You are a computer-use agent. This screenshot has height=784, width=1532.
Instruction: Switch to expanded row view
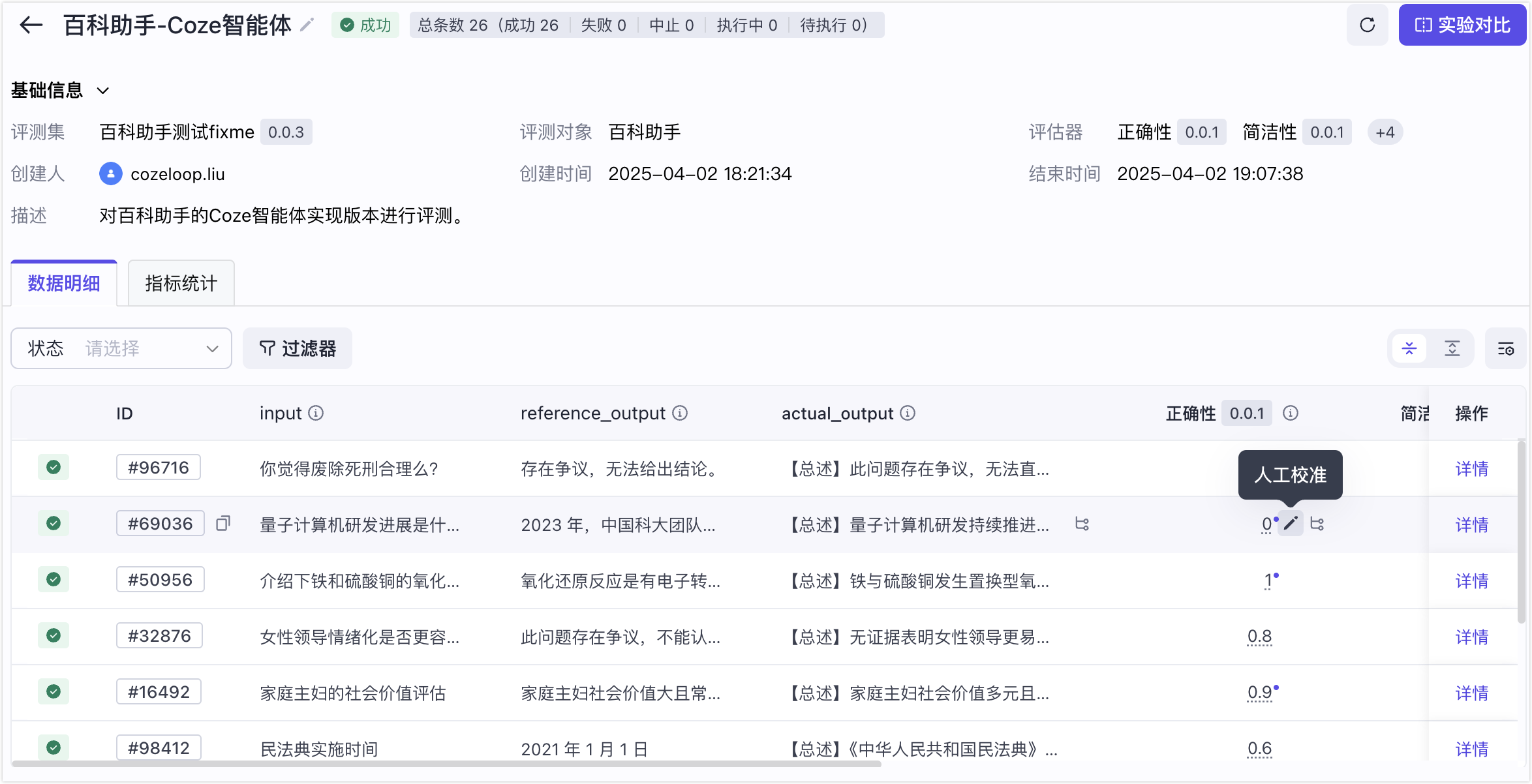tap(1452, 349)
